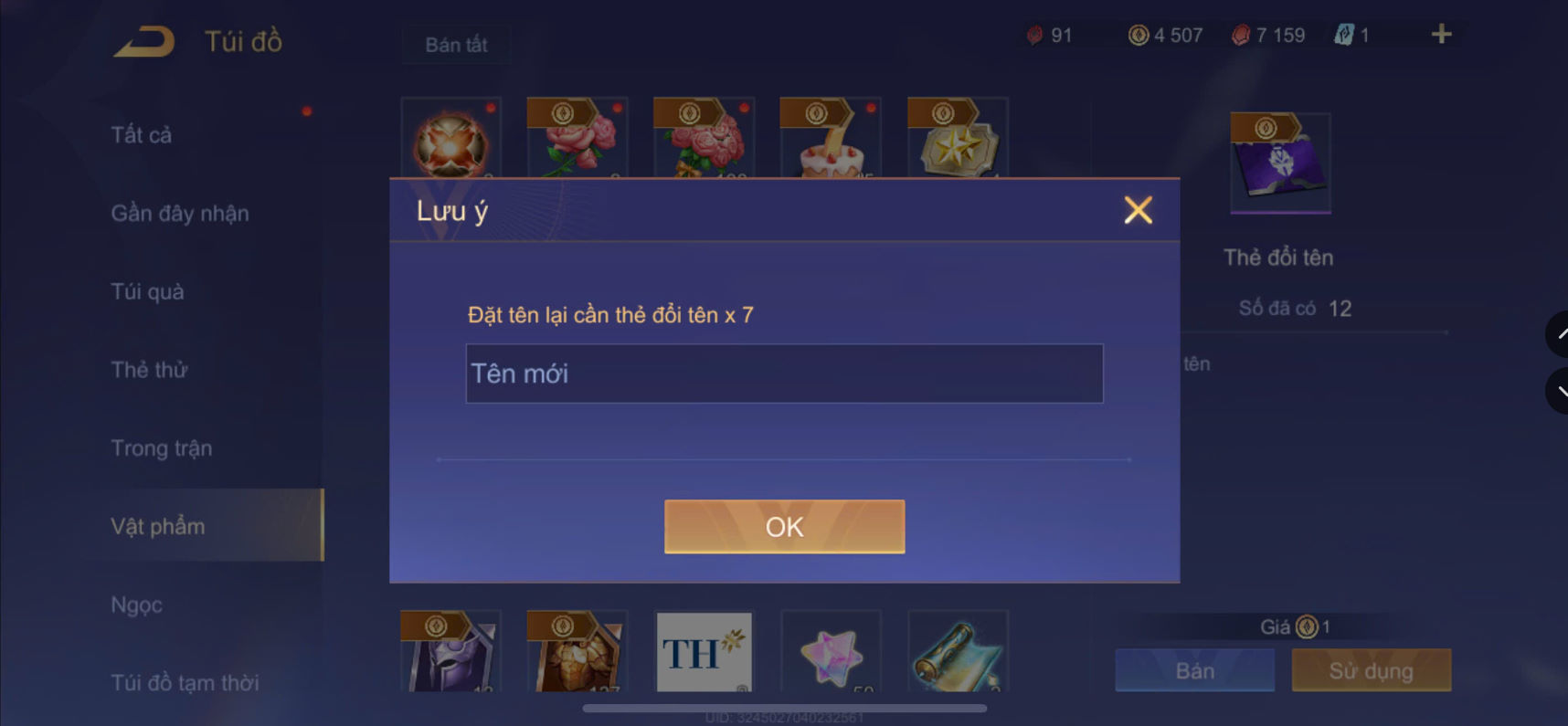Click the Tên mới input field
This screenshot has width=1568, height=726.
(x=784, y=374)
